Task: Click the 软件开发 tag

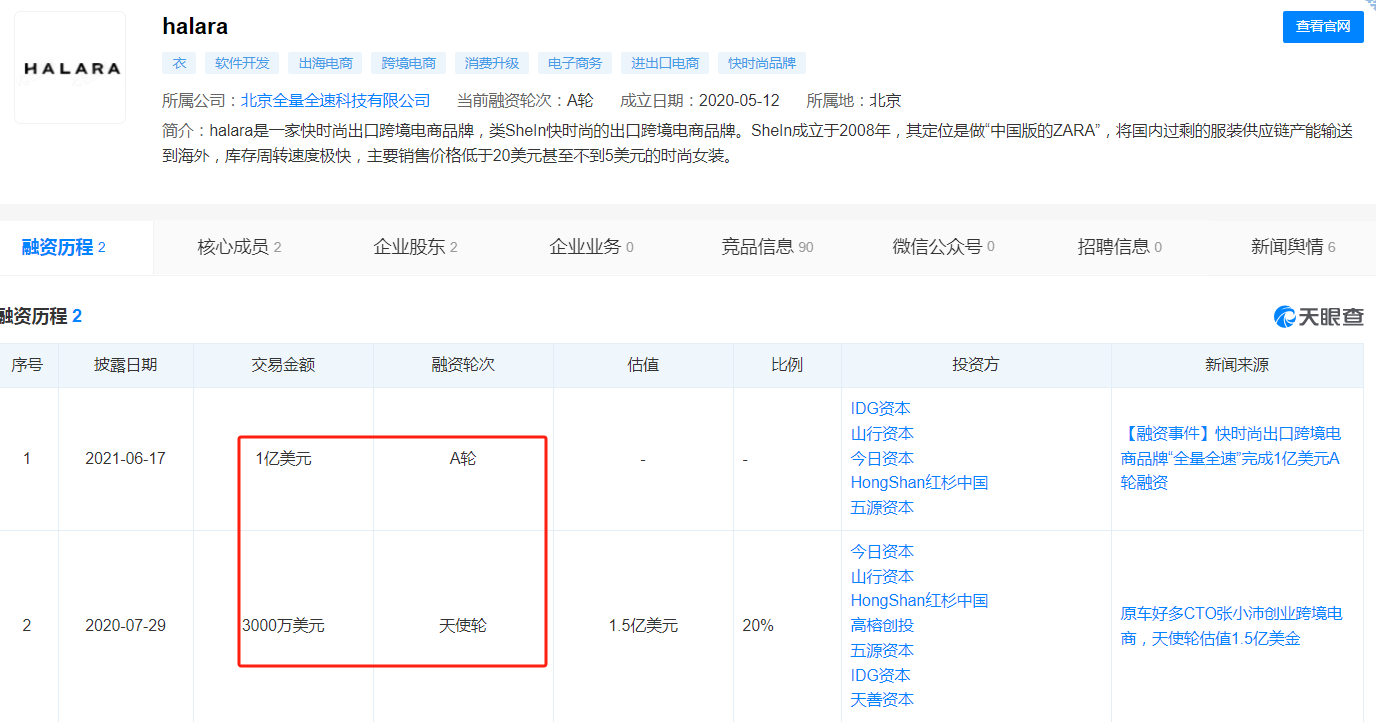Action: [x=242, y=63]
